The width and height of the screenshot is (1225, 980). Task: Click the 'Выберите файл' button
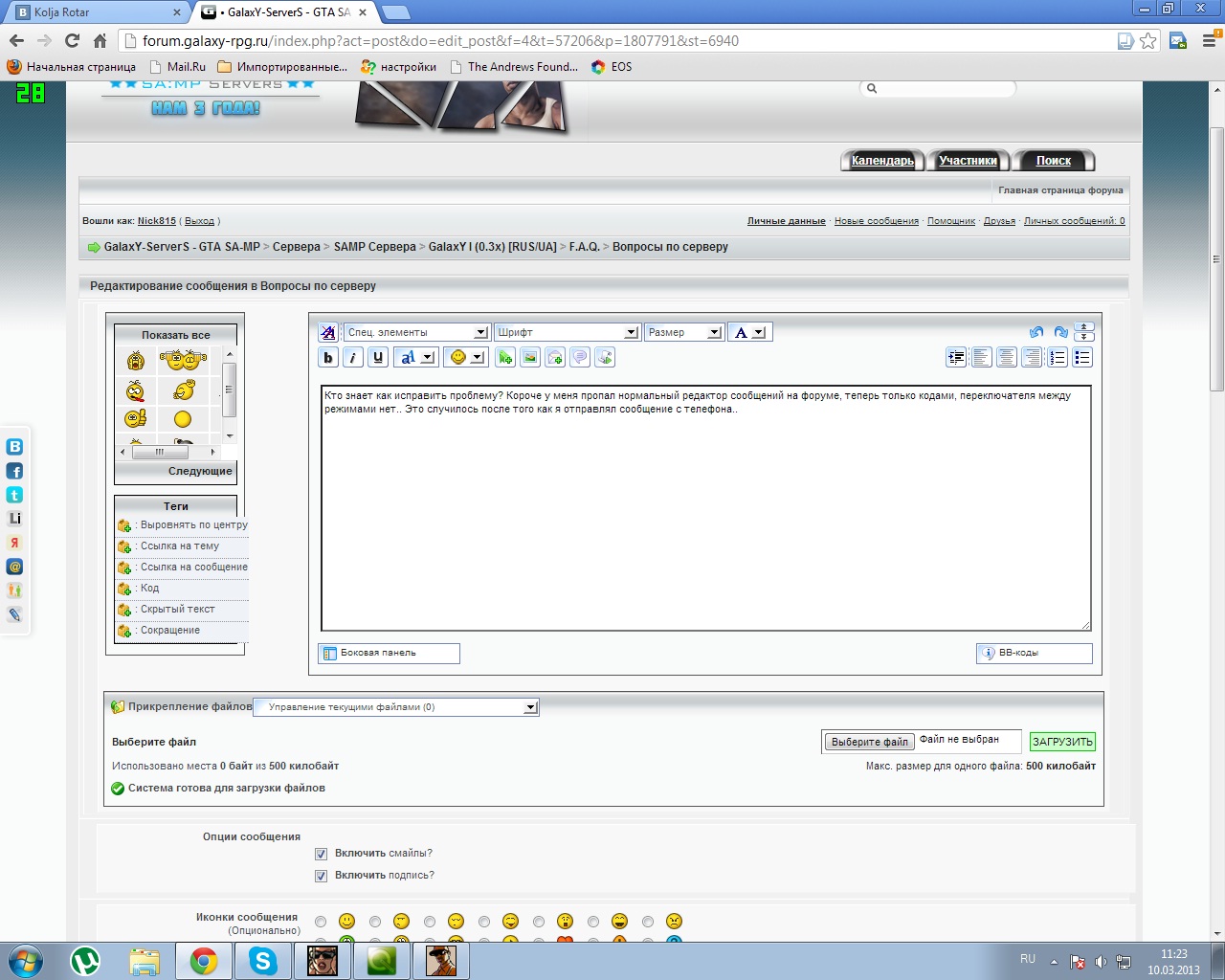869,742
